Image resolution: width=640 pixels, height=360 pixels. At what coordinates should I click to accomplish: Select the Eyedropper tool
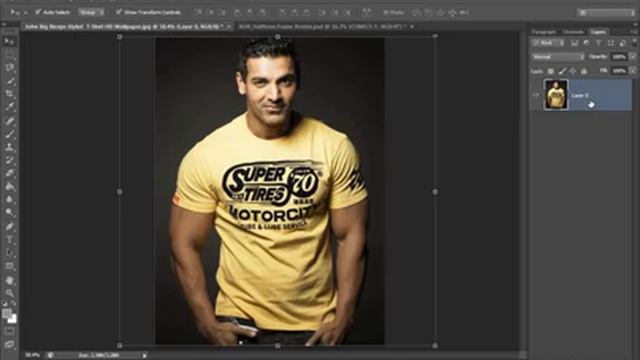click(9, 107)
